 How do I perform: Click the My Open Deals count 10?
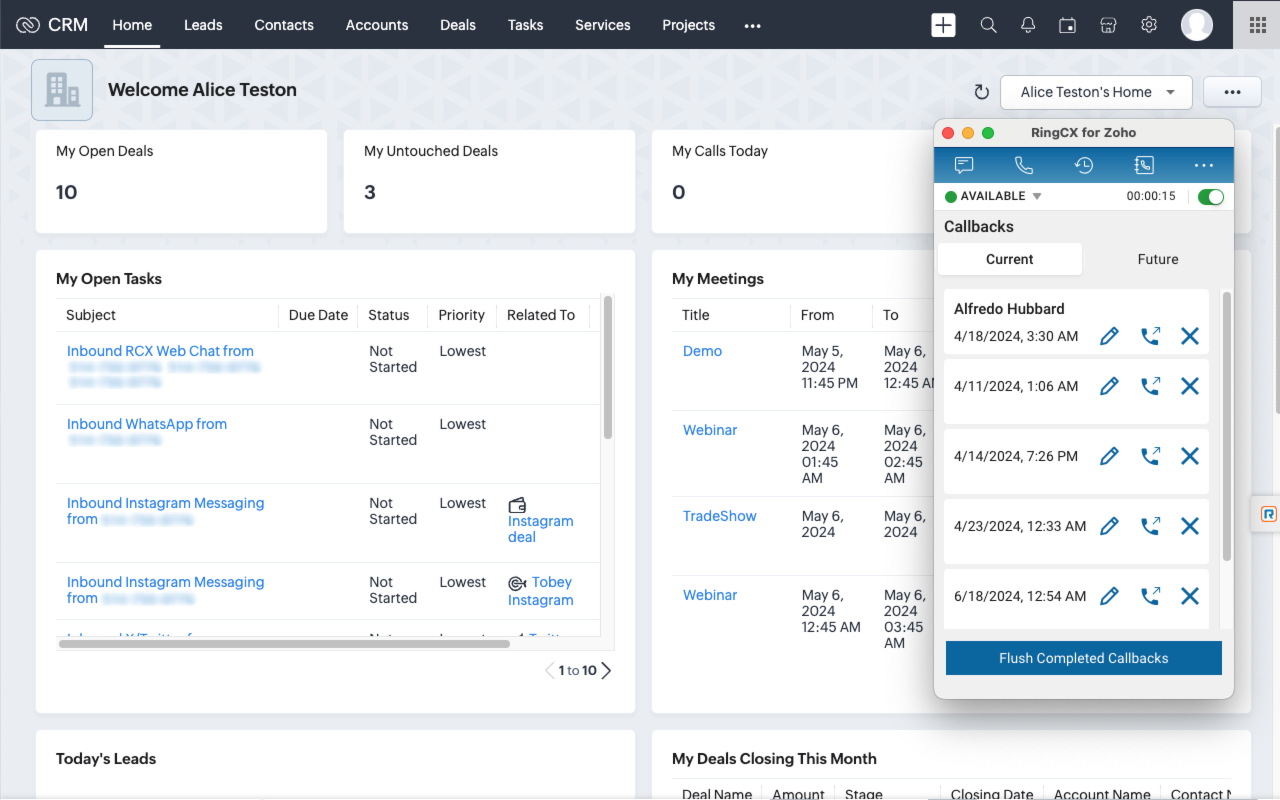click(x=67, y=192)
